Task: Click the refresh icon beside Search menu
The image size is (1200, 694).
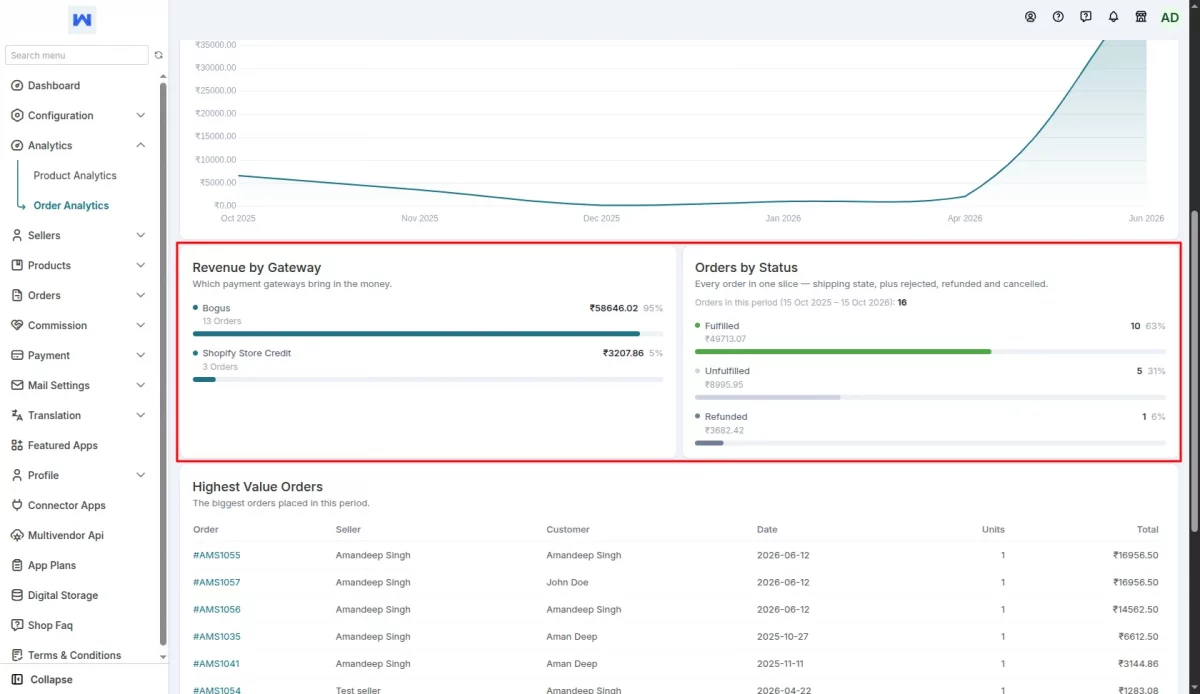Action: 158,55
